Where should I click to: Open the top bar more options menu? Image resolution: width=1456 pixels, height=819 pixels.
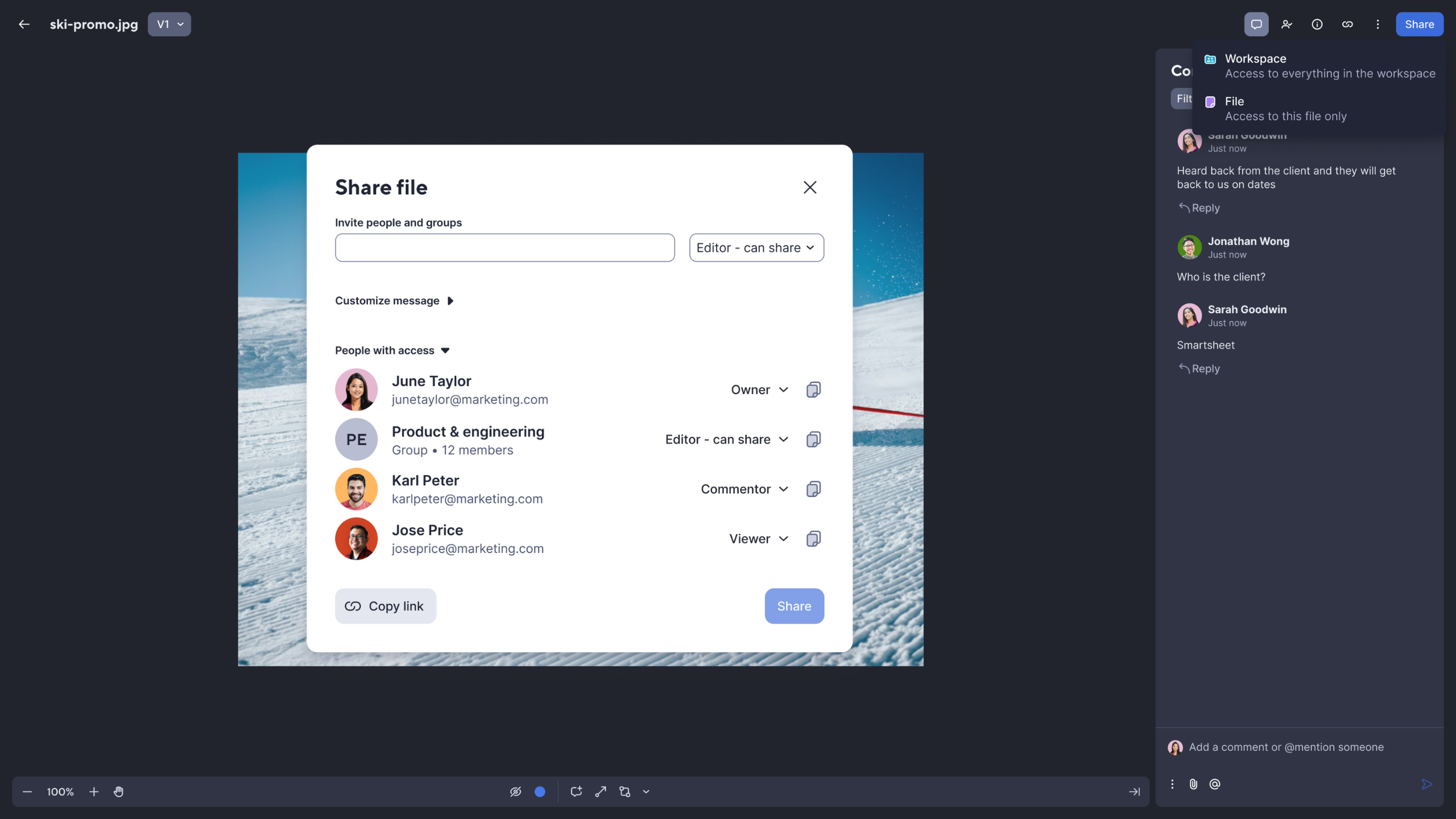tap(1378, 24)
